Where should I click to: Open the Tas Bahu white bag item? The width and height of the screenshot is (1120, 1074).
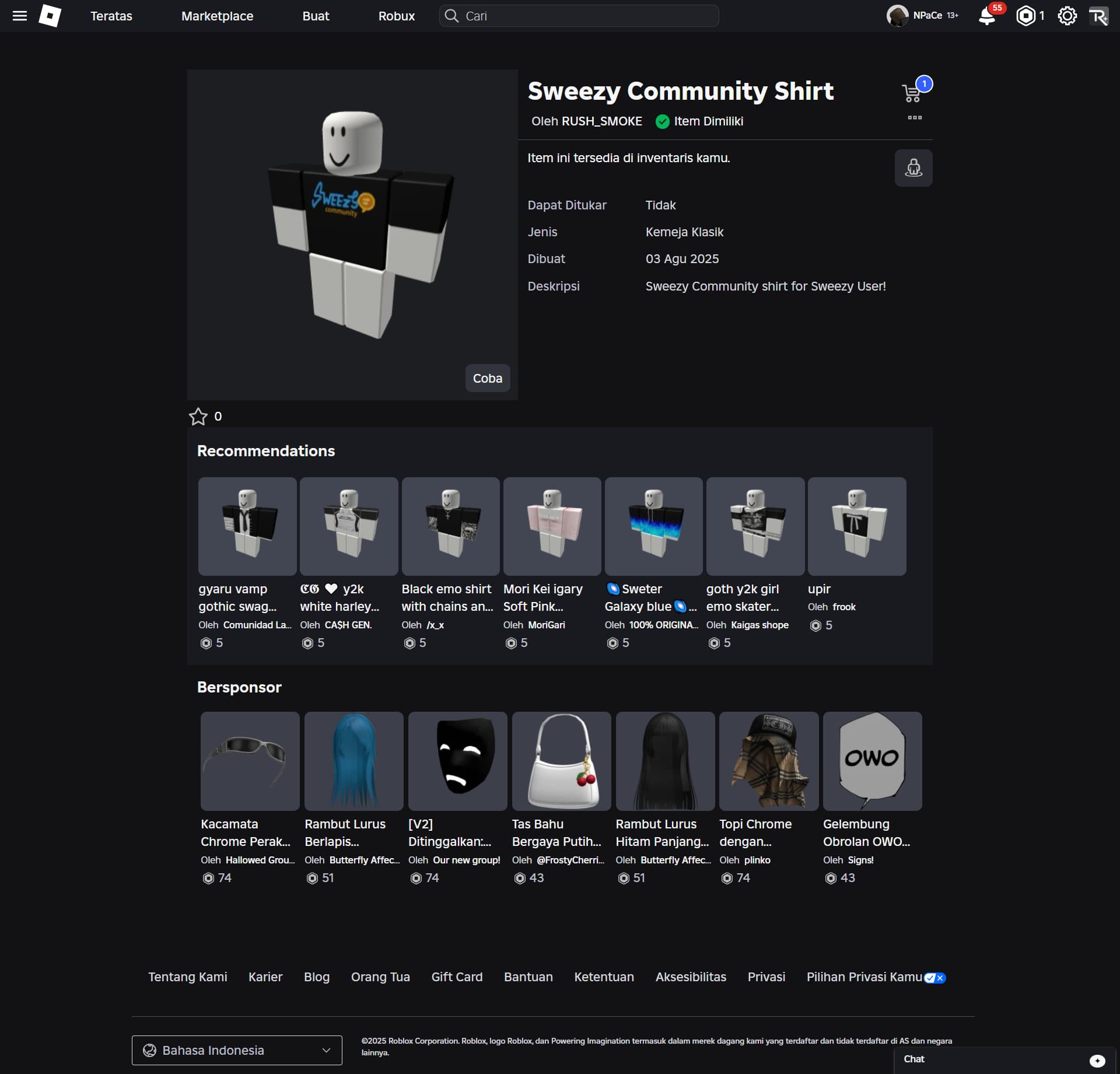562,761
